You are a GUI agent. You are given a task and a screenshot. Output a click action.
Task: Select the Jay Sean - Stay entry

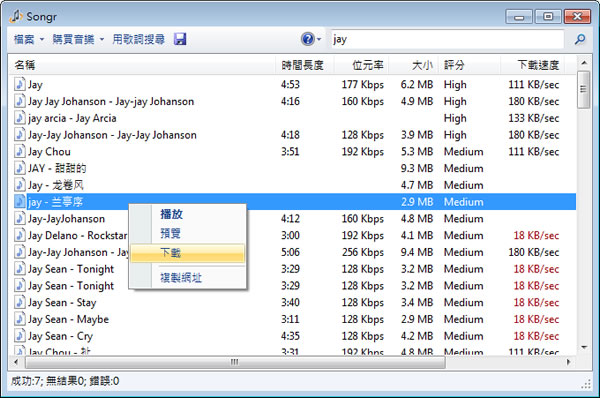(x=62, y=303)
